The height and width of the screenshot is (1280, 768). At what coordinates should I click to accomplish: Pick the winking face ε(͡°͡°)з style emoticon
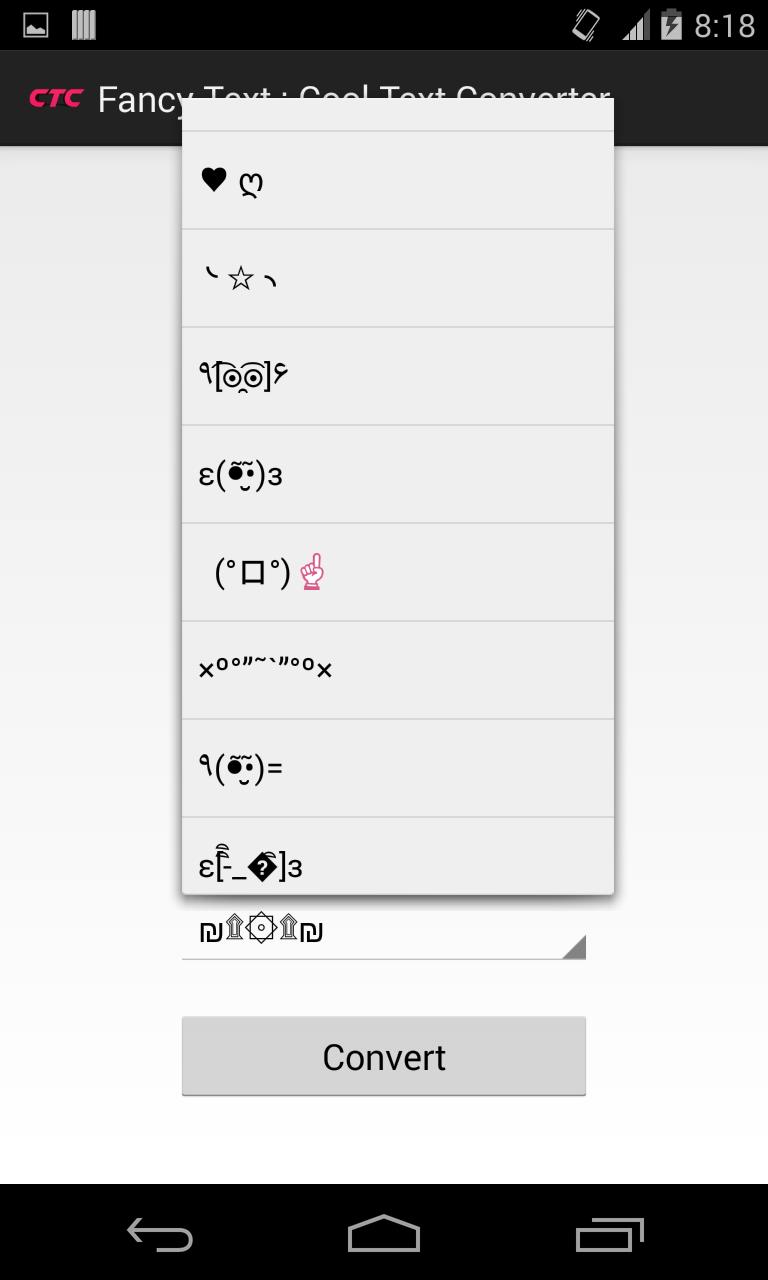coord(397,474)
